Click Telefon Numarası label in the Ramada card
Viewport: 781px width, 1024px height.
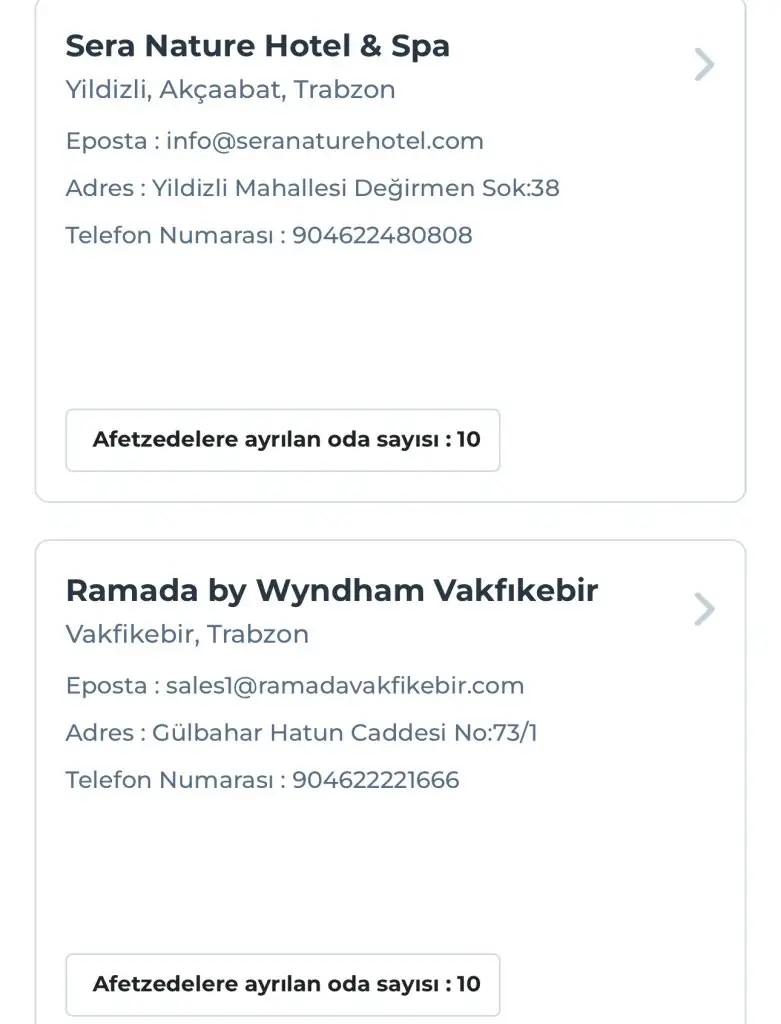(168, 780)
